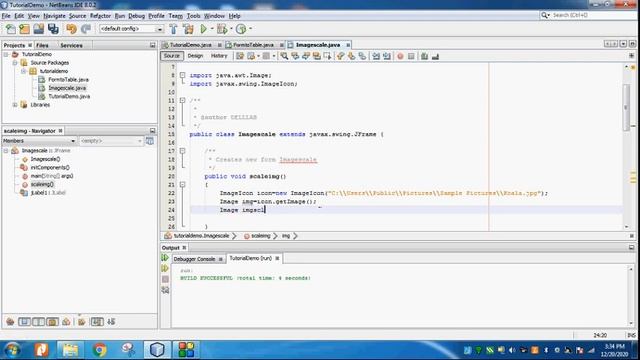The height and width of the screenshot is (360, 640).
Task: Click the Re-run green arrows in Output
Action: point(165,258)
